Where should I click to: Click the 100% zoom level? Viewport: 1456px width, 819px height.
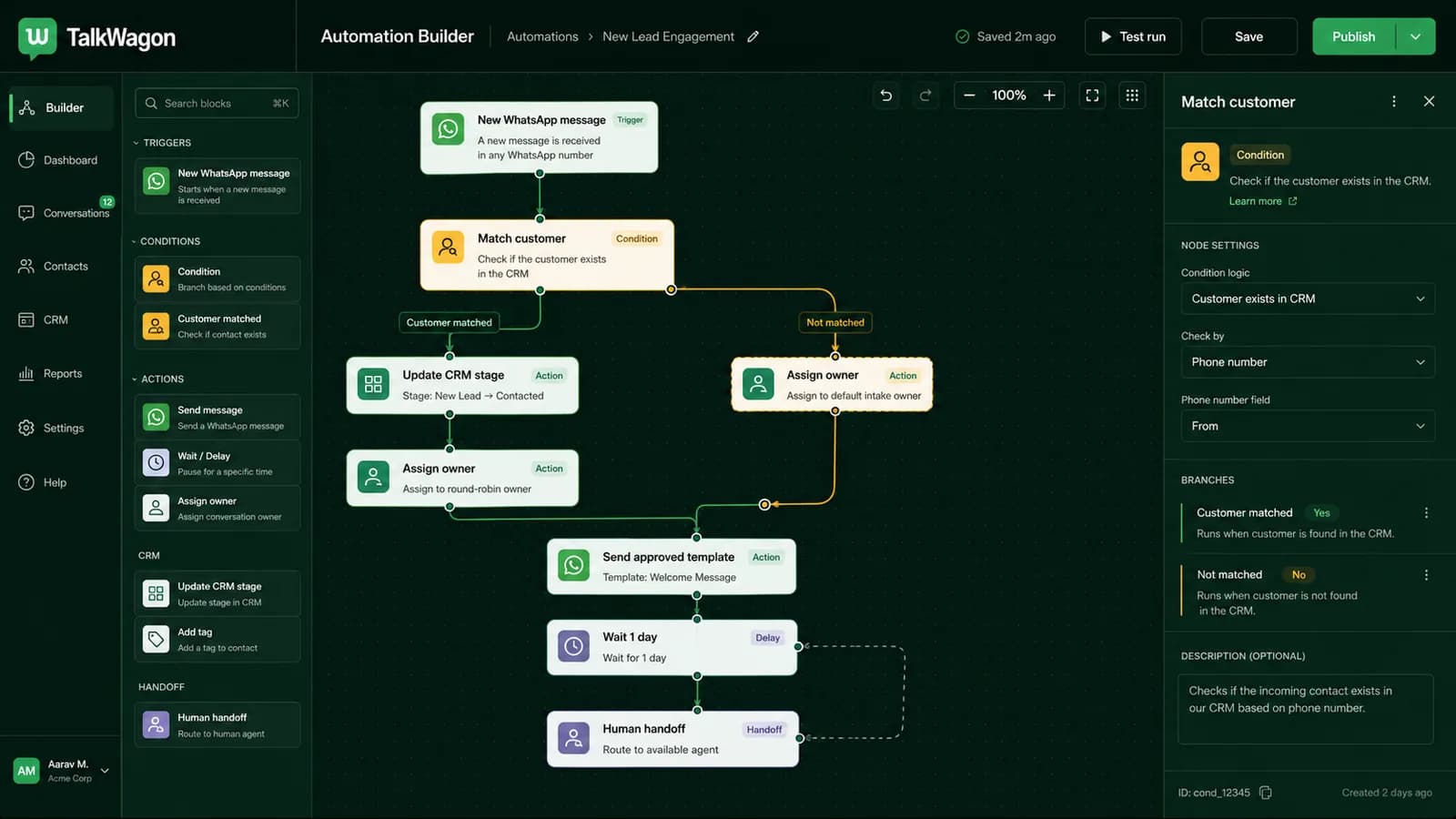click(1008, 96)
